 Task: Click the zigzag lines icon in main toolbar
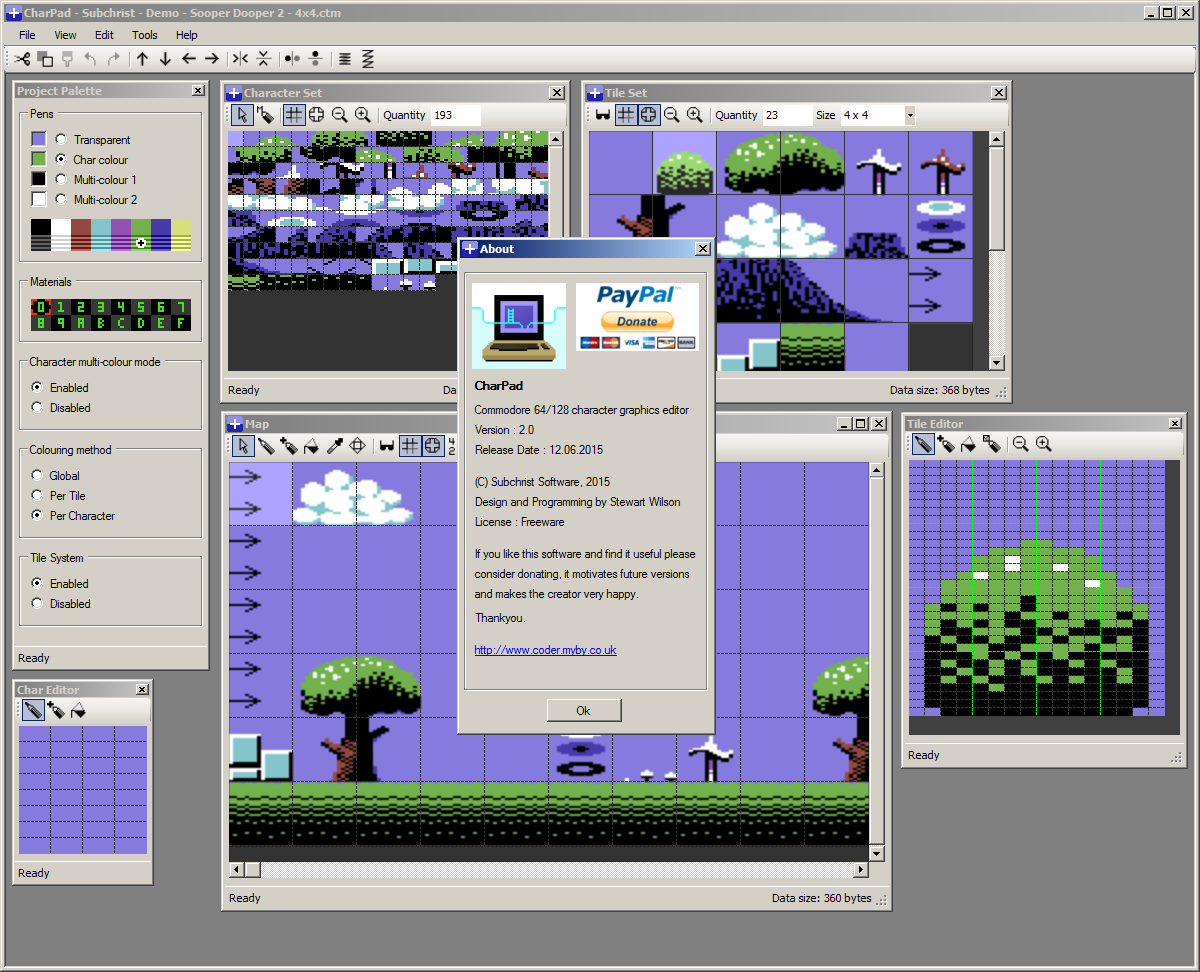tap(368, 59)
